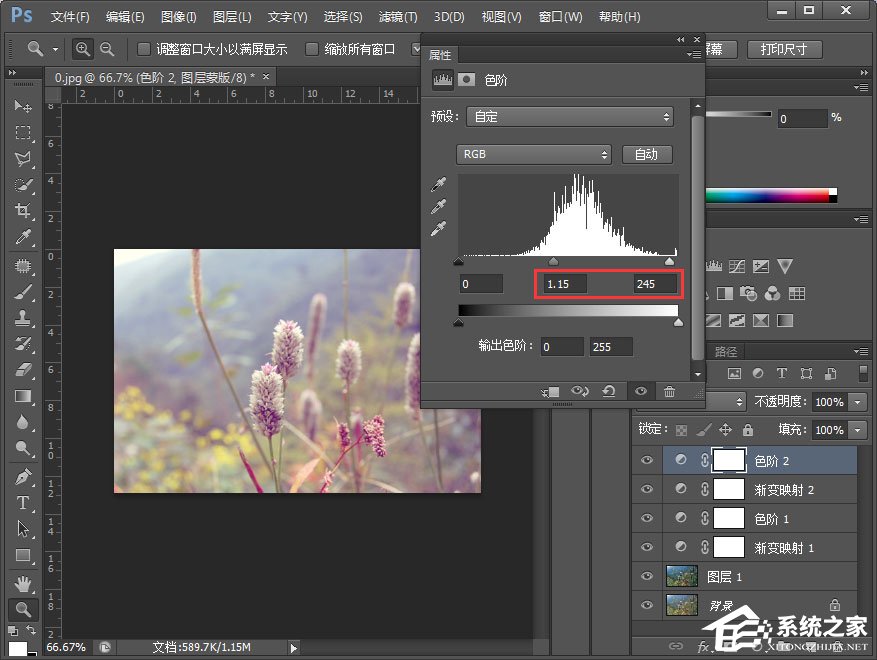Select the Hand tool
Screen dimensions: 877x660
click(23, 582)
